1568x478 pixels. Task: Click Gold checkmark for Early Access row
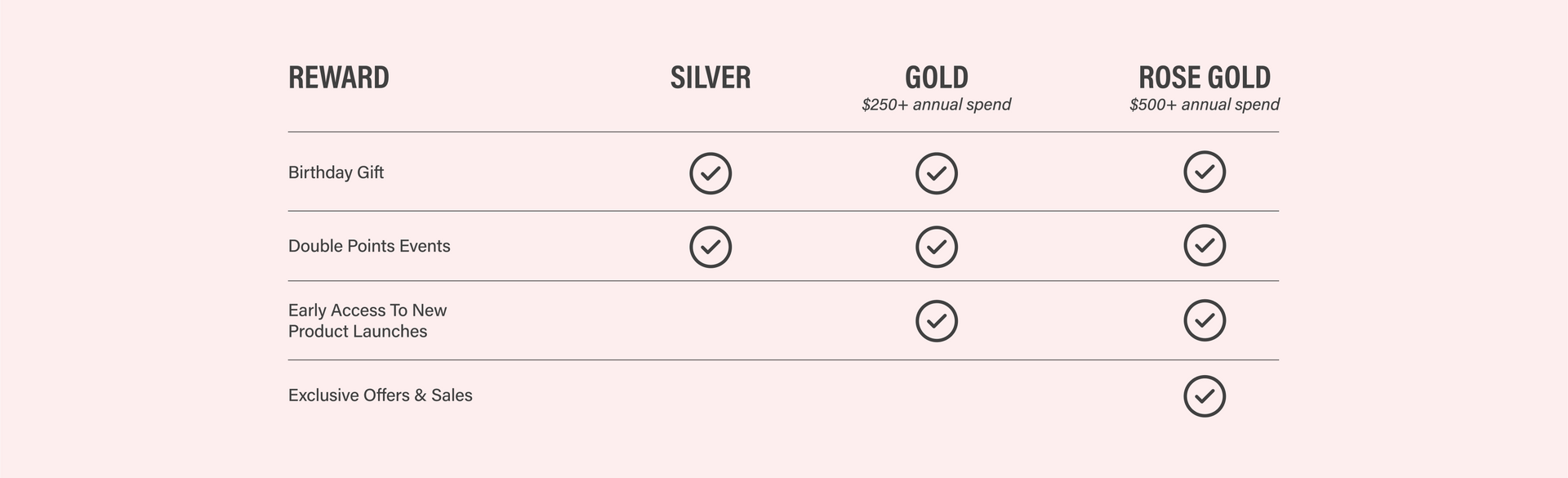[936, 321]
